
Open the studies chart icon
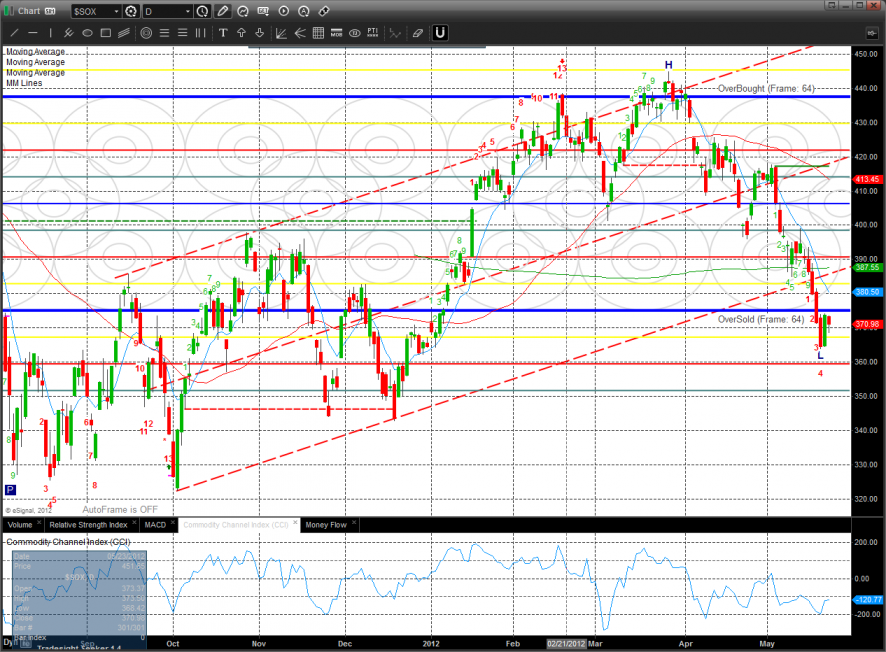pos(243,11)
